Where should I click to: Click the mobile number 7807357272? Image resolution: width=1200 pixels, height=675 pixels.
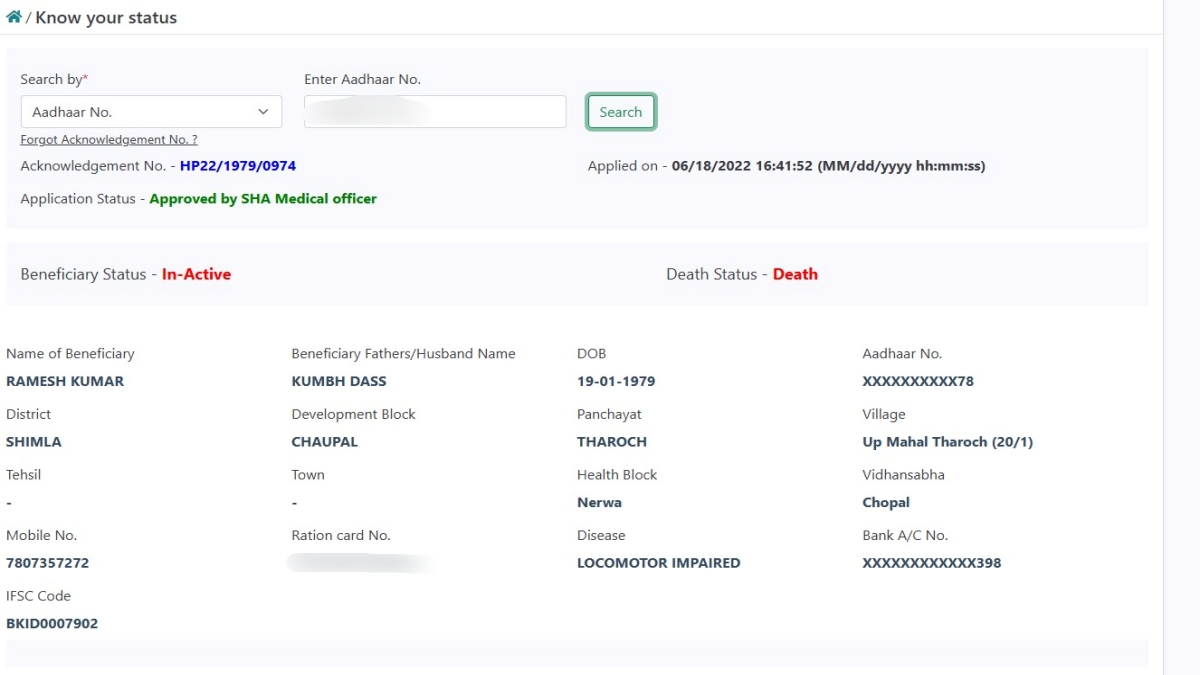coord(47,563)
